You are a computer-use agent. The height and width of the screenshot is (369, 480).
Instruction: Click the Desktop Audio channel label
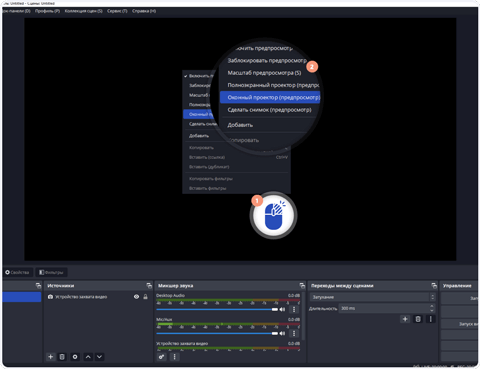[x=170, y=295]
